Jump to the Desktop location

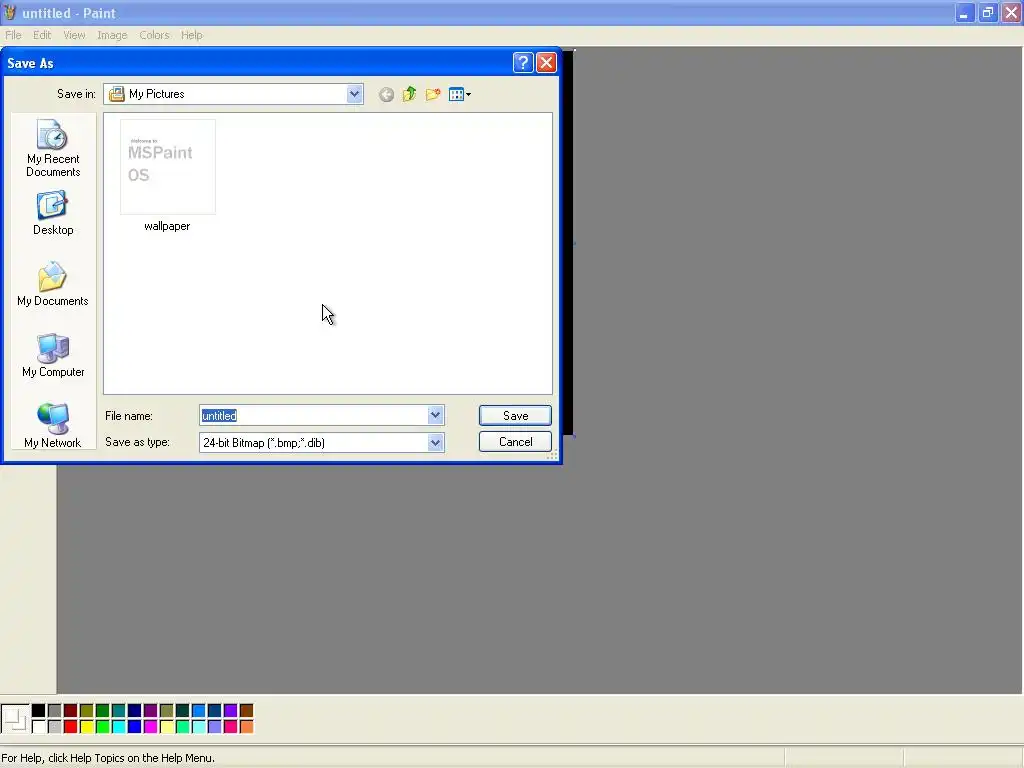point(53,213)
